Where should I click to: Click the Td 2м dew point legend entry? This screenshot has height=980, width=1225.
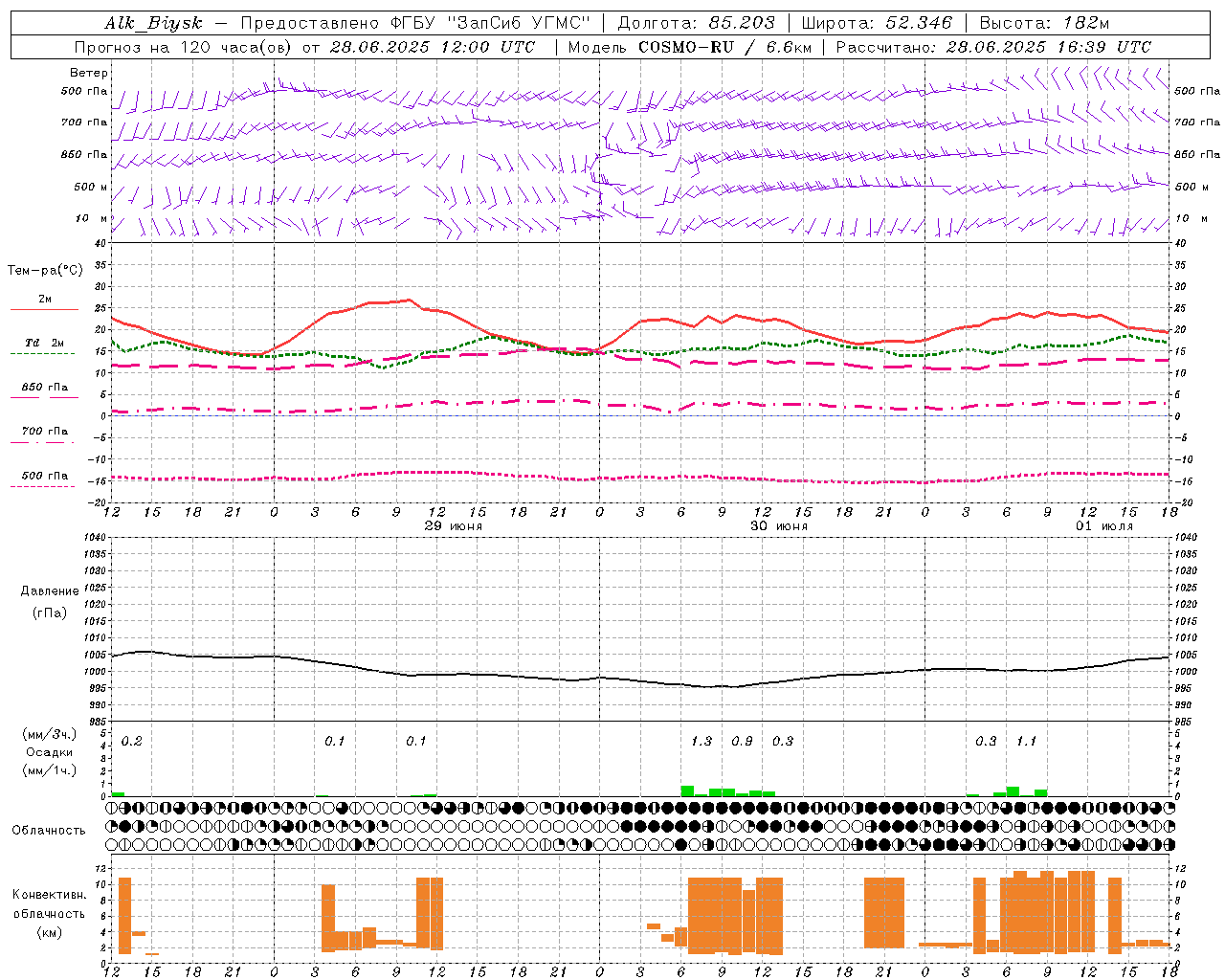[x=45, y=343]
